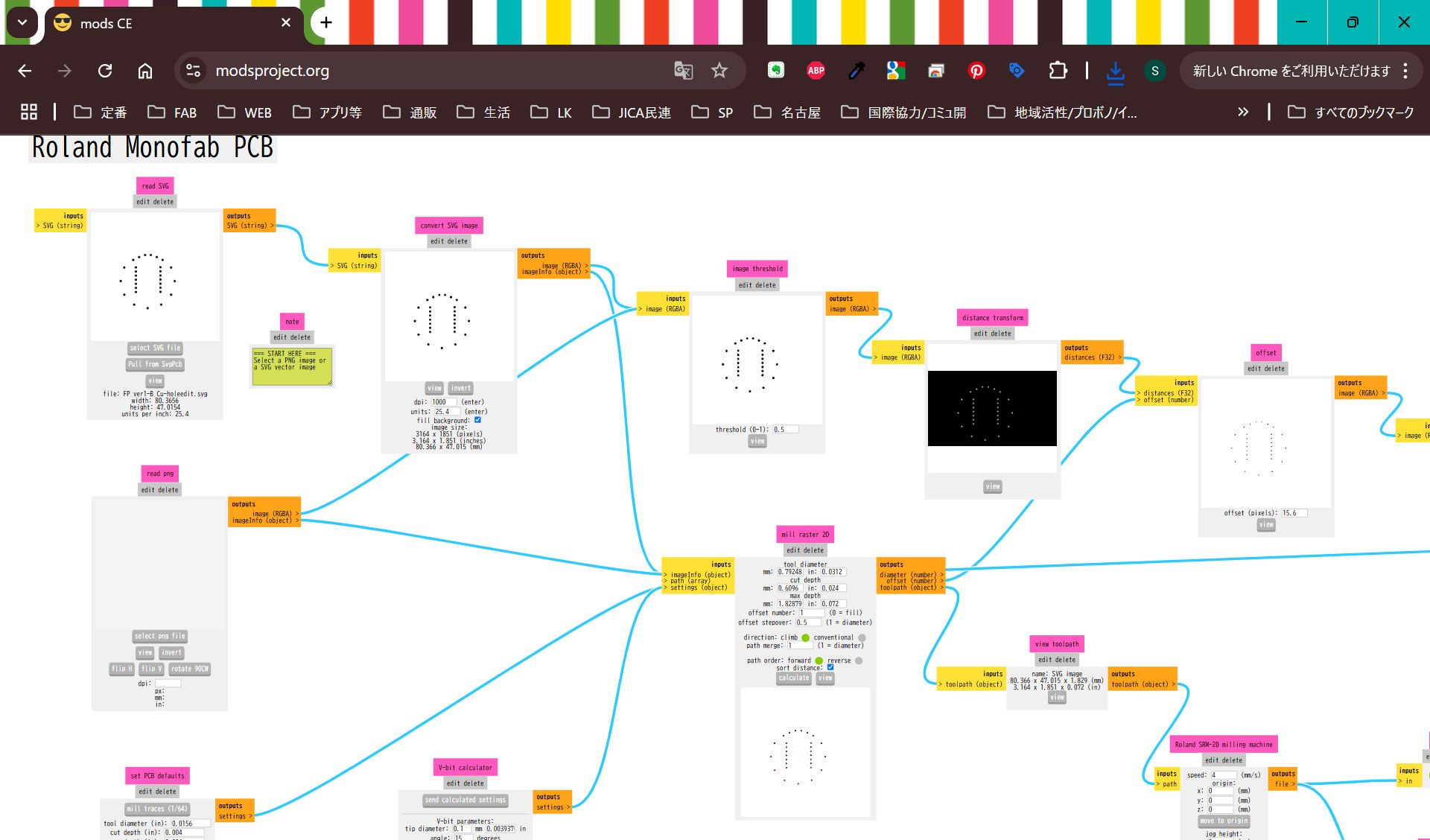The height and width of the screenshot is (840, 1430).
Task: Open the 名古屋 bookmark folder
Action: pyautogui.click(x=787, y=112)
